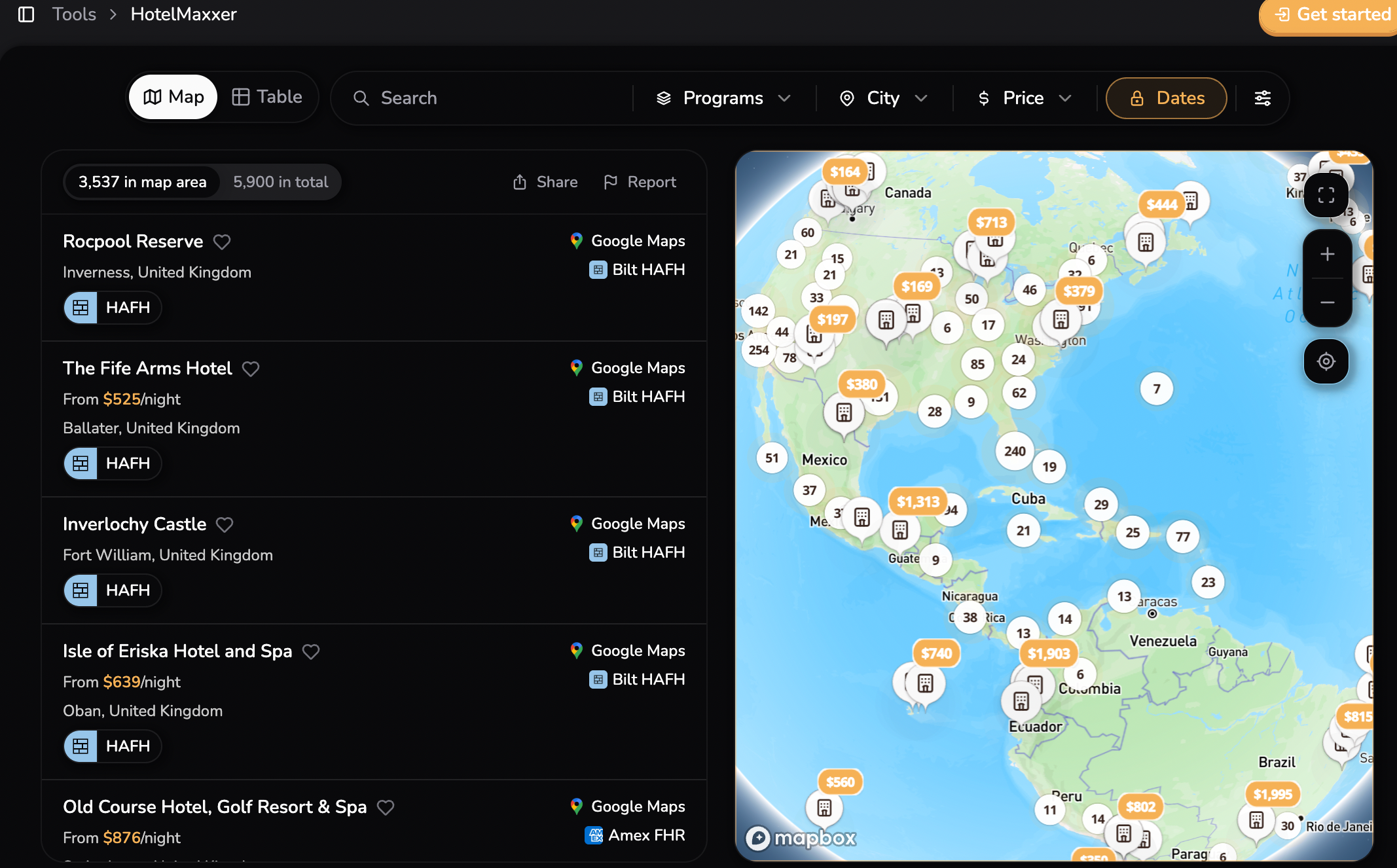Open the 77 hotel cluster on map
The image size is (1397, 868).
tap(1182, 537)
